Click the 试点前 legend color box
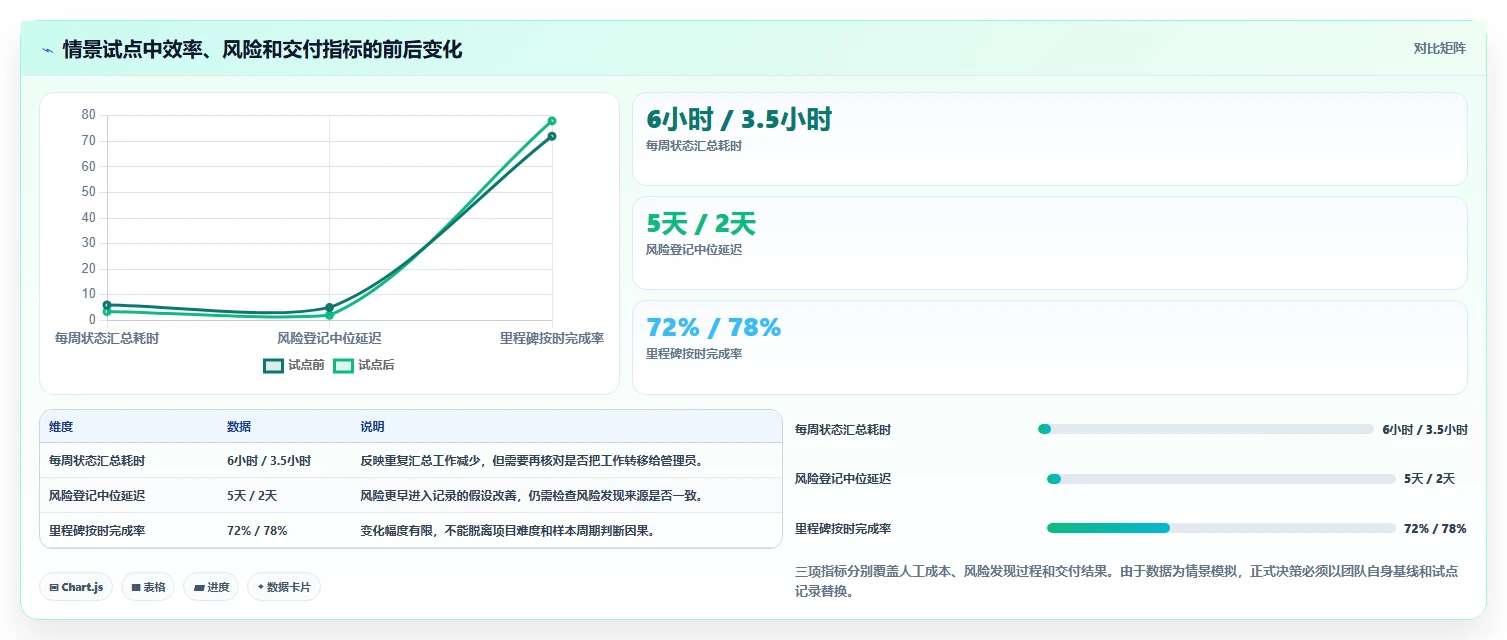Image resolution: width=1507 pixels, height=640 pixels. tap(274, 366)
